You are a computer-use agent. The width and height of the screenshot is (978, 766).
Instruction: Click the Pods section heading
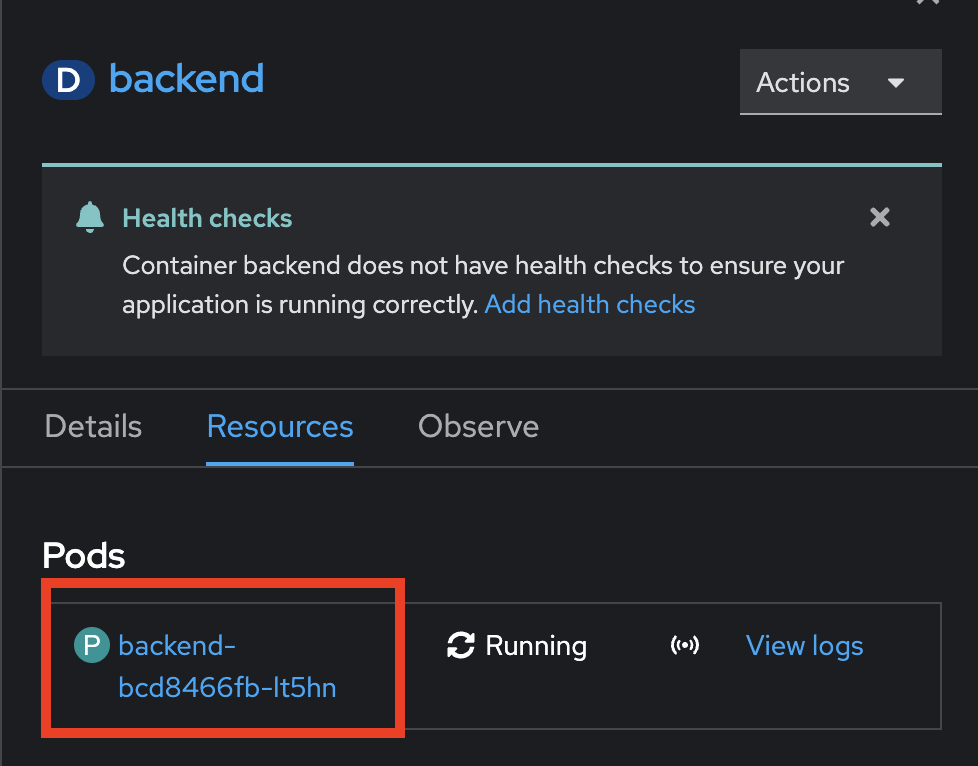84,555
